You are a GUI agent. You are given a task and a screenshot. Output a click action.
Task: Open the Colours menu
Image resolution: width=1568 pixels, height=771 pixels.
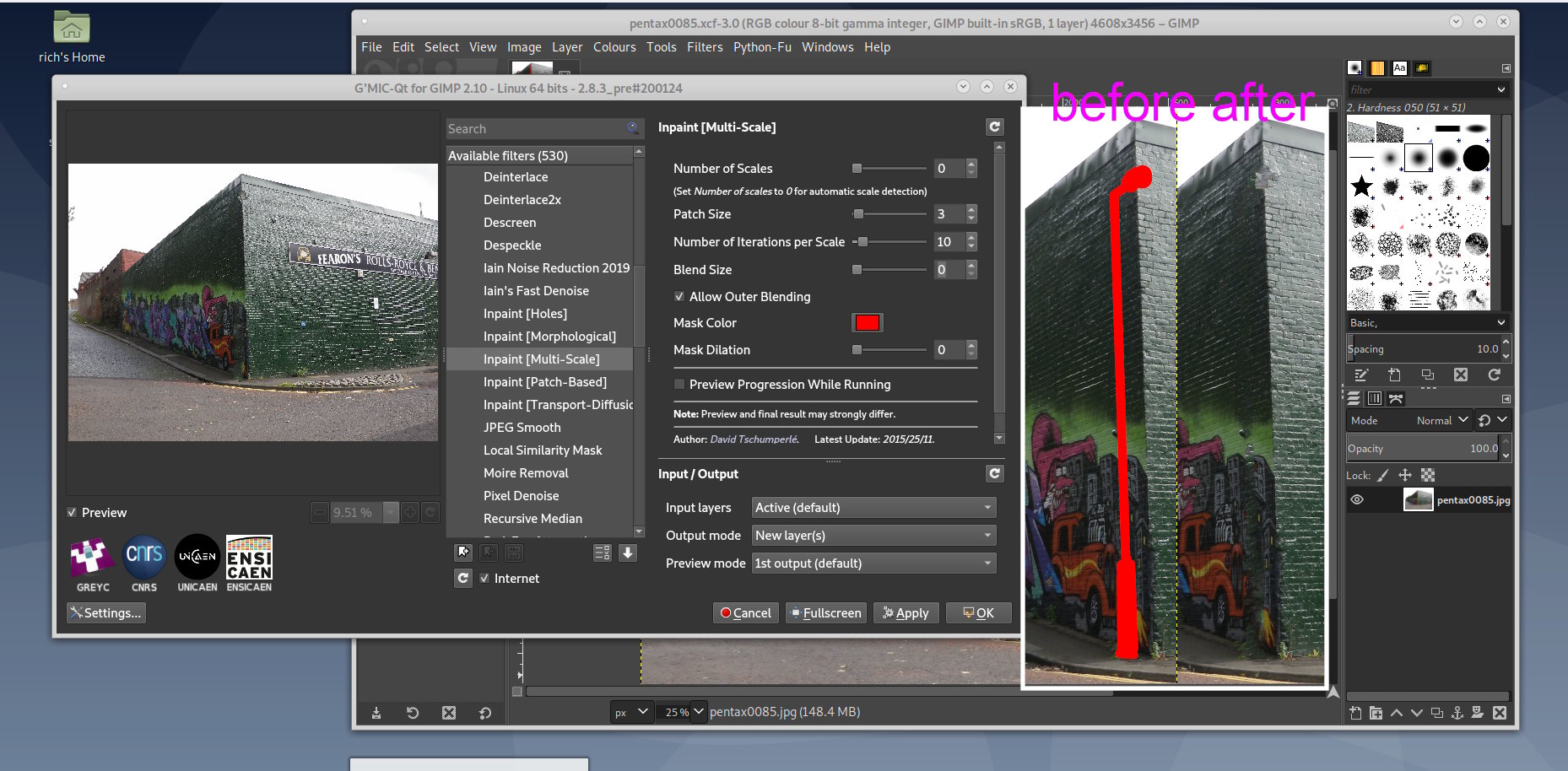click(x=614, y=47)
